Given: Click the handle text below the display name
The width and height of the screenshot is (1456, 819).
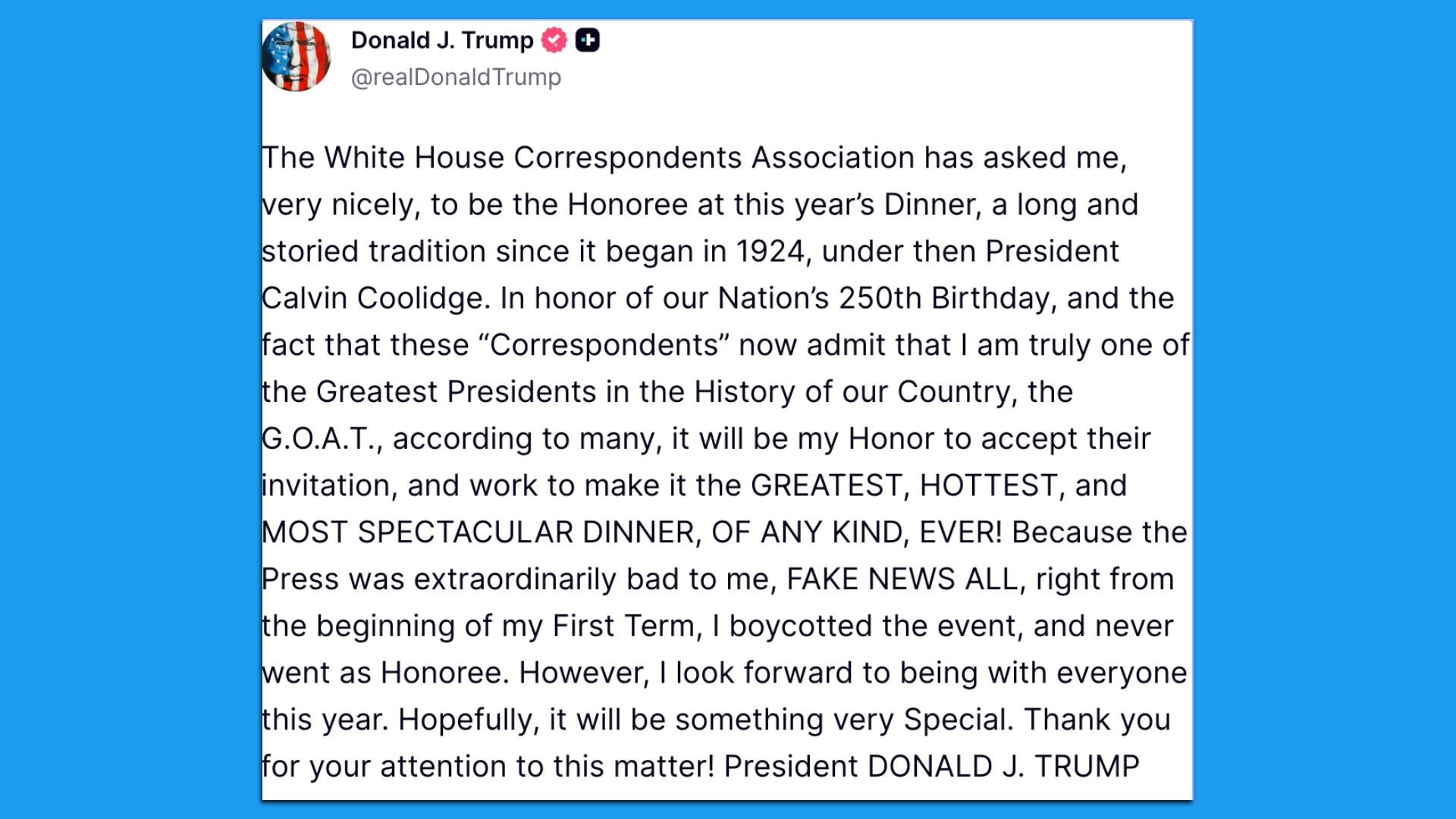Looking at the screenshot, I should (456, 77).
